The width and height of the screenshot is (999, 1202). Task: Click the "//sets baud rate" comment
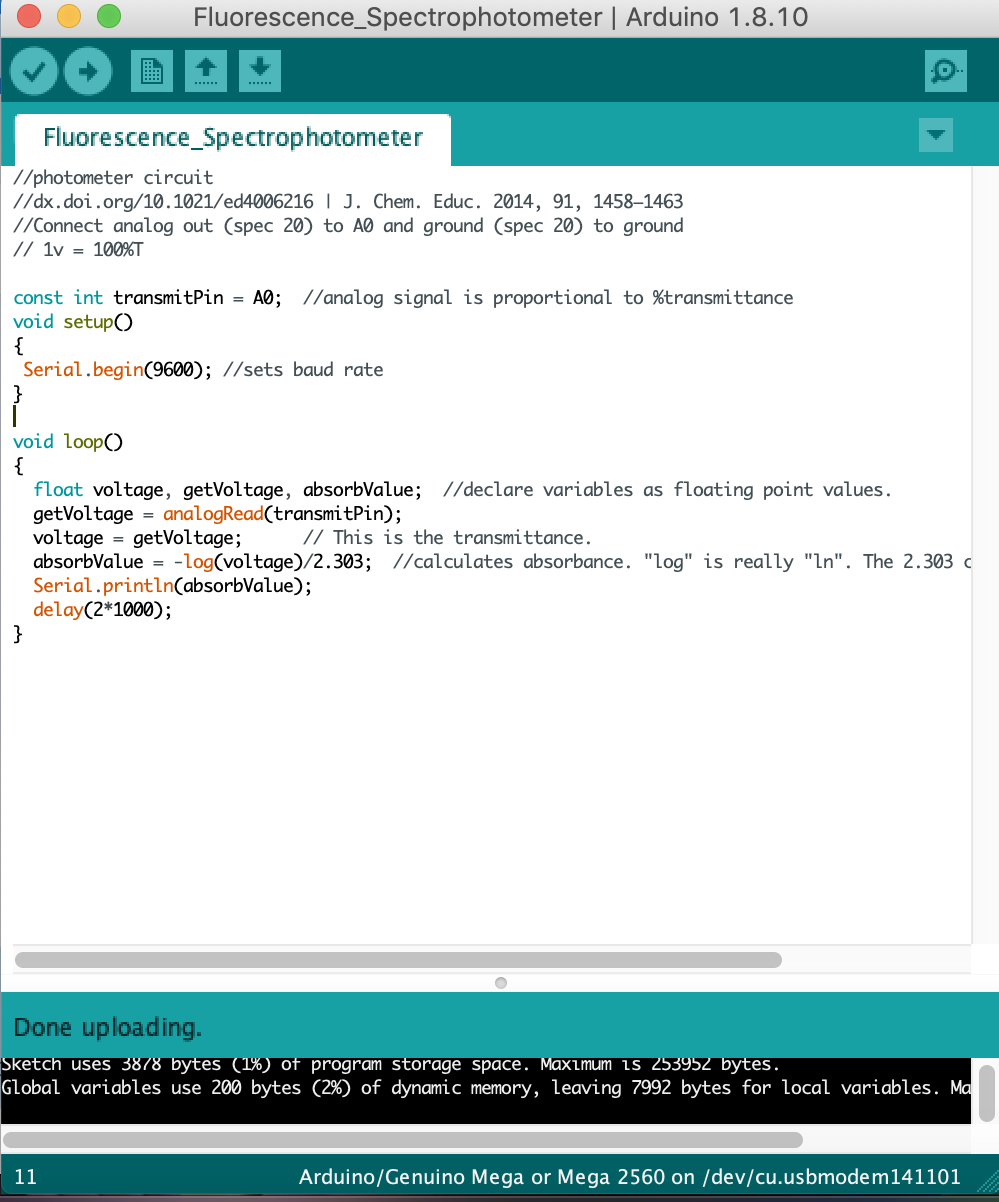(x=303, y=370)
